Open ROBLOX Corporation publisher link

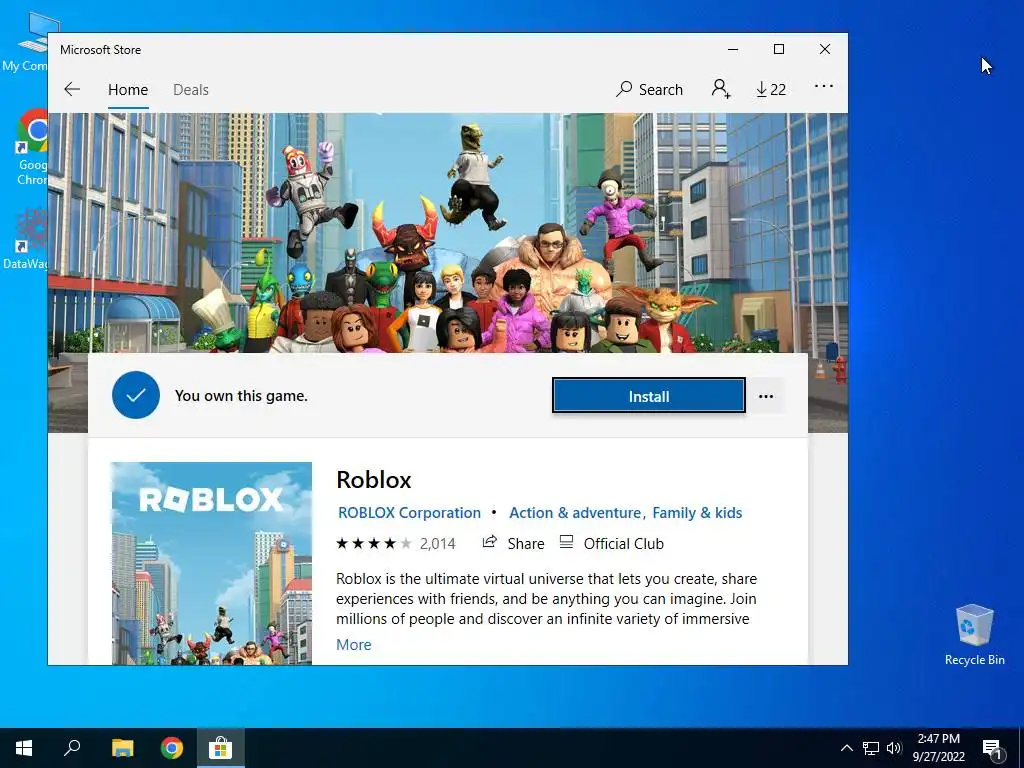[x=409, y=513]
